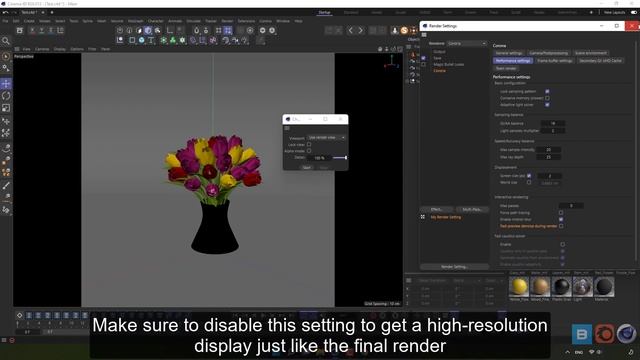The image size is (640, 360).
Task: Click the GI/AA balance input field
Action: tap(553, 123)
